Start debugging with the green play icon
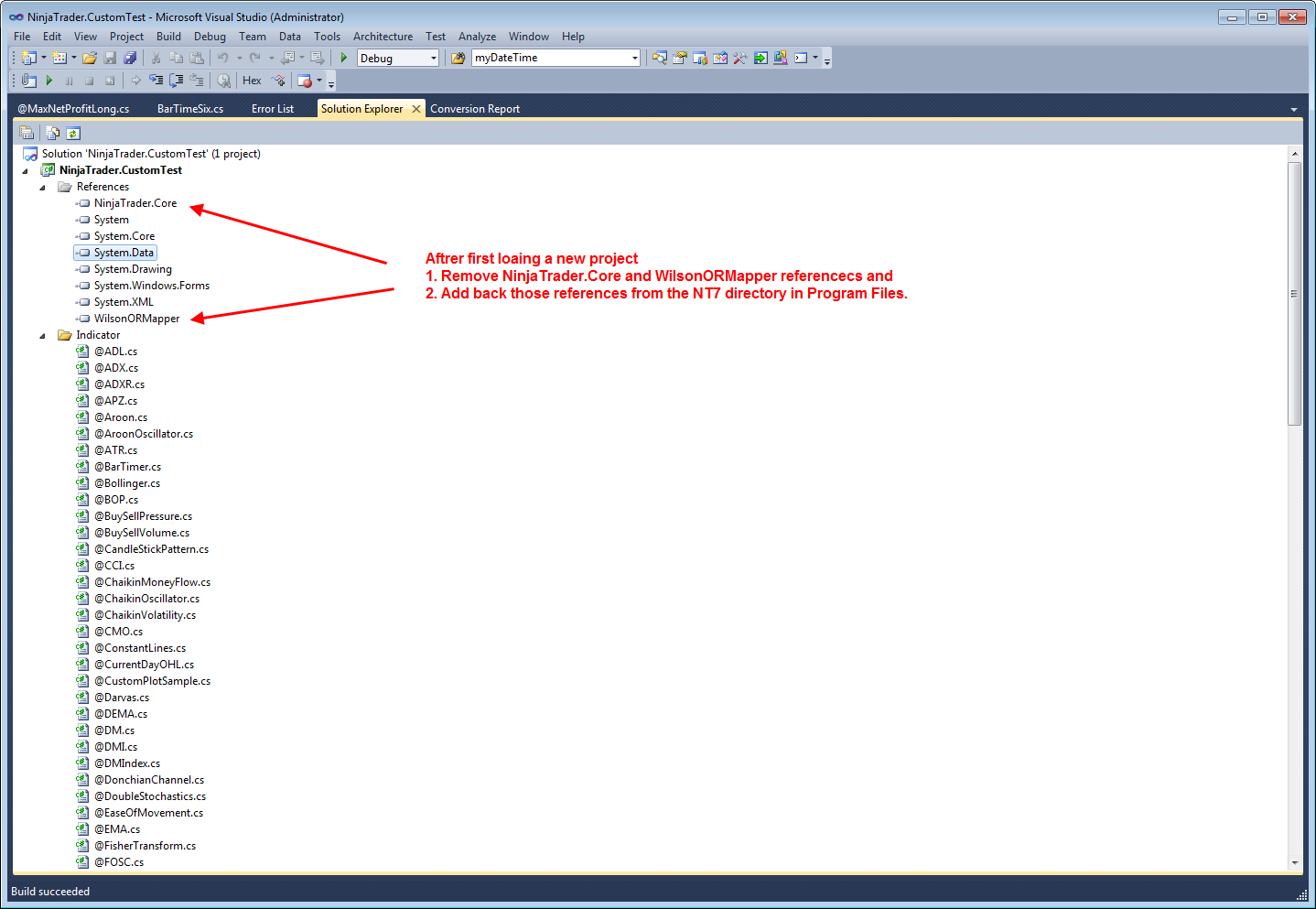1316x909 pixels. click(344, 58)
